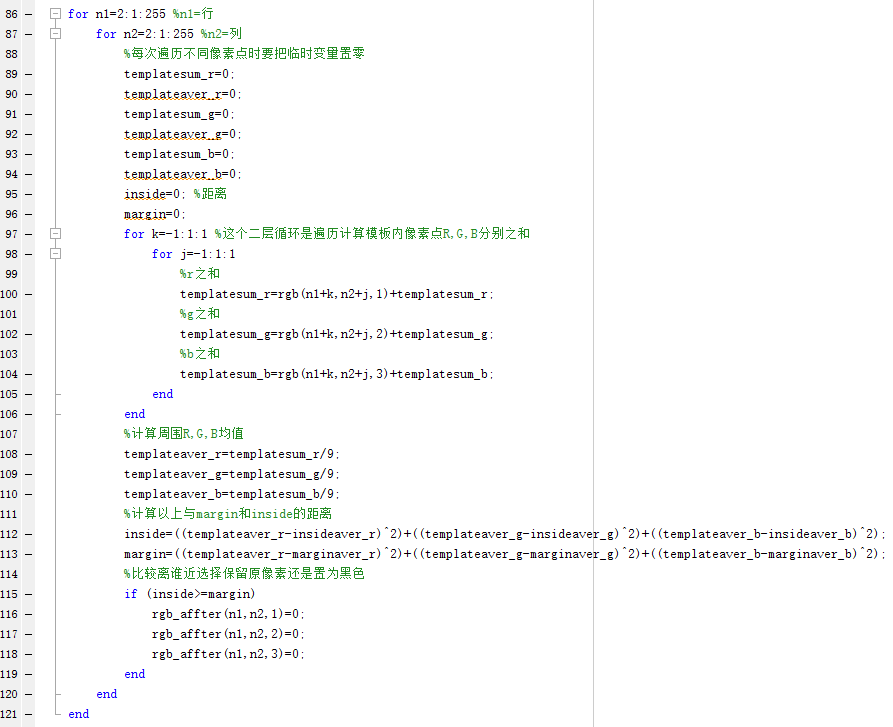Screen dimensions: 893x727
Task: Click the templatesum_r=rgb(n1+k,n2+j,1) statement
Action: 337,294
